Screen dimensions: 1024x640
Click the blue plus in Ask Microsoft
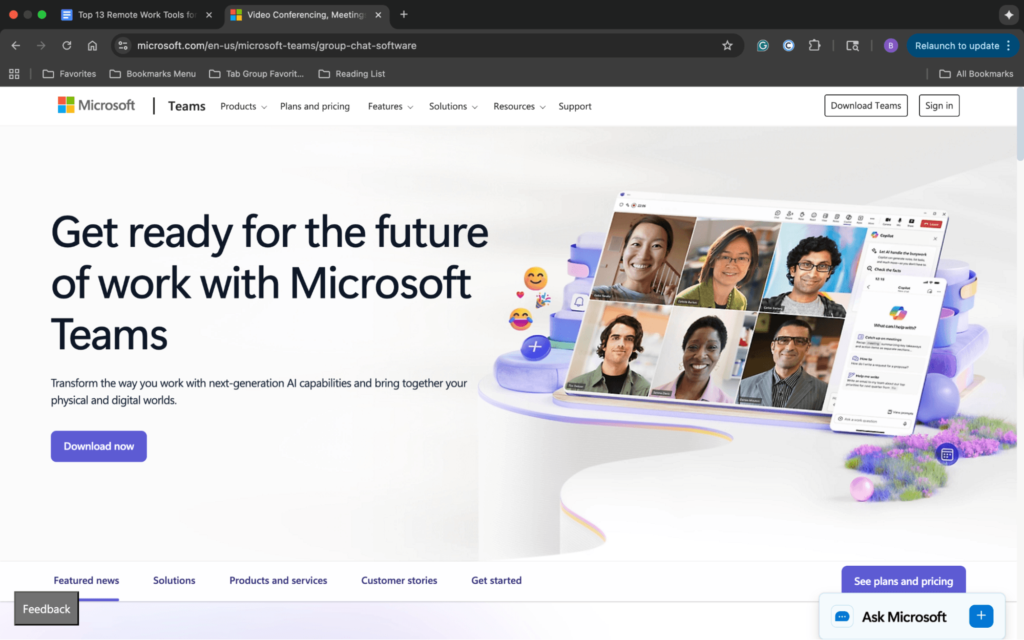pyautogui.click(x=981, y=616)
